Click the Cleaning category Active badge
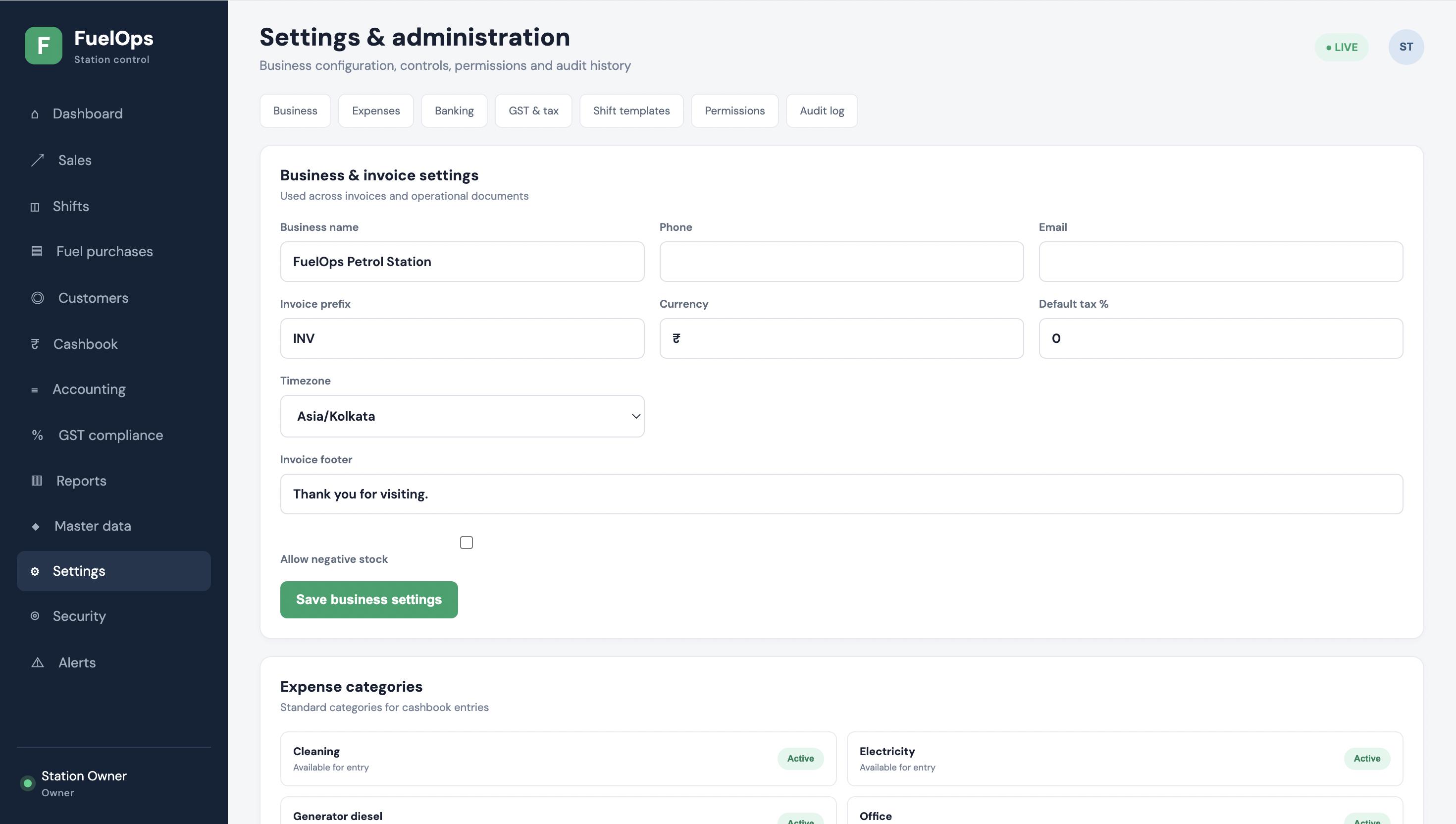 (800, 759)
